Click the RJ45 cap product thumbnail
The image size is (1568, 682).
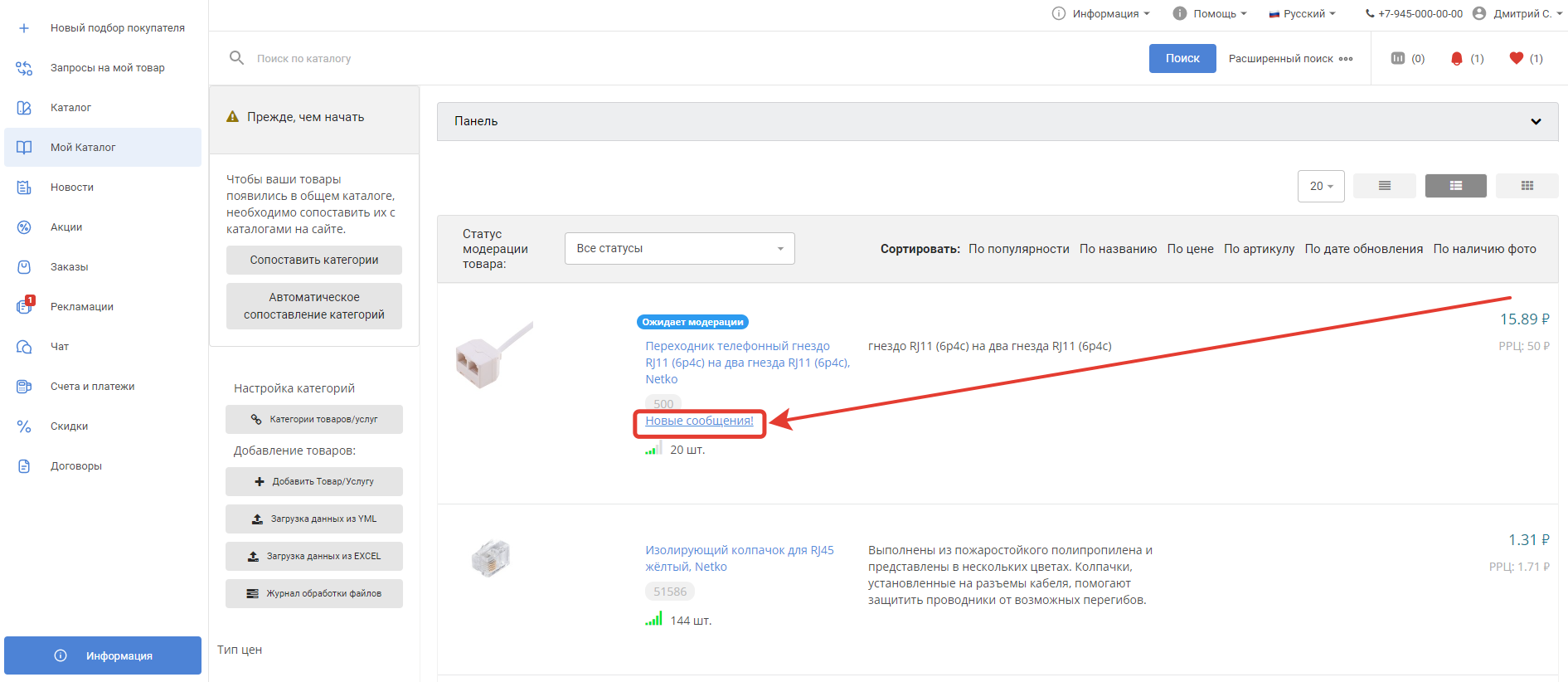pos(491,557)
